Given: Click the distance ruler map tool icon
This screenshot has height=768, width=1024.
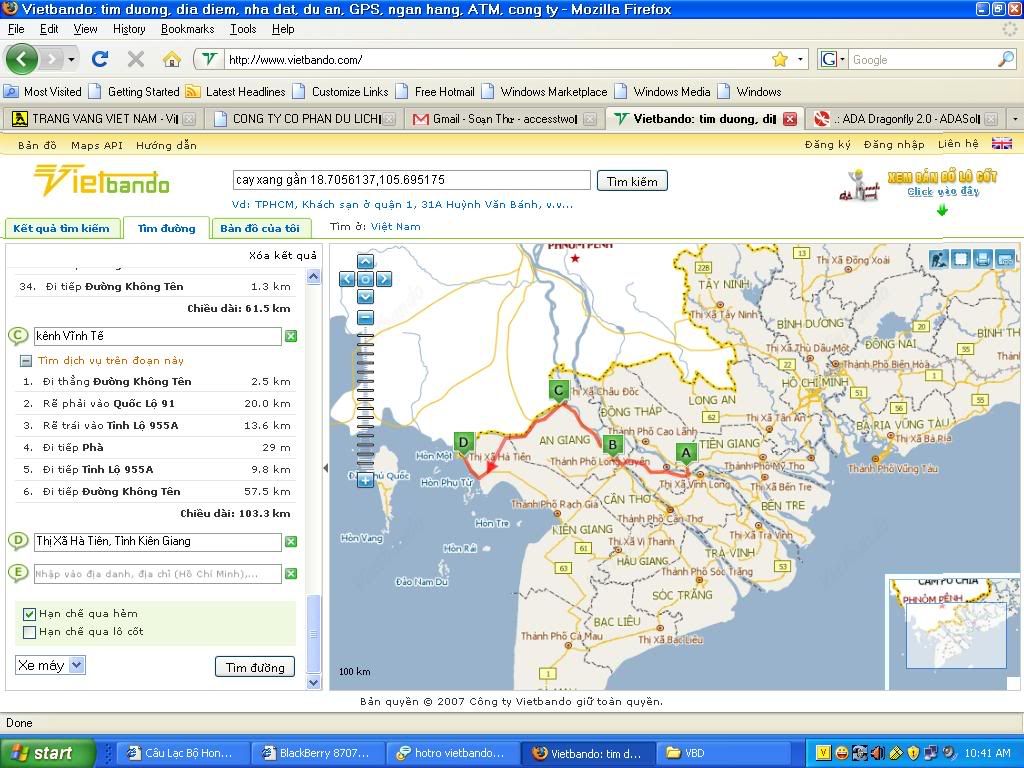Looking at the screenshot, I should (1005, 259).
